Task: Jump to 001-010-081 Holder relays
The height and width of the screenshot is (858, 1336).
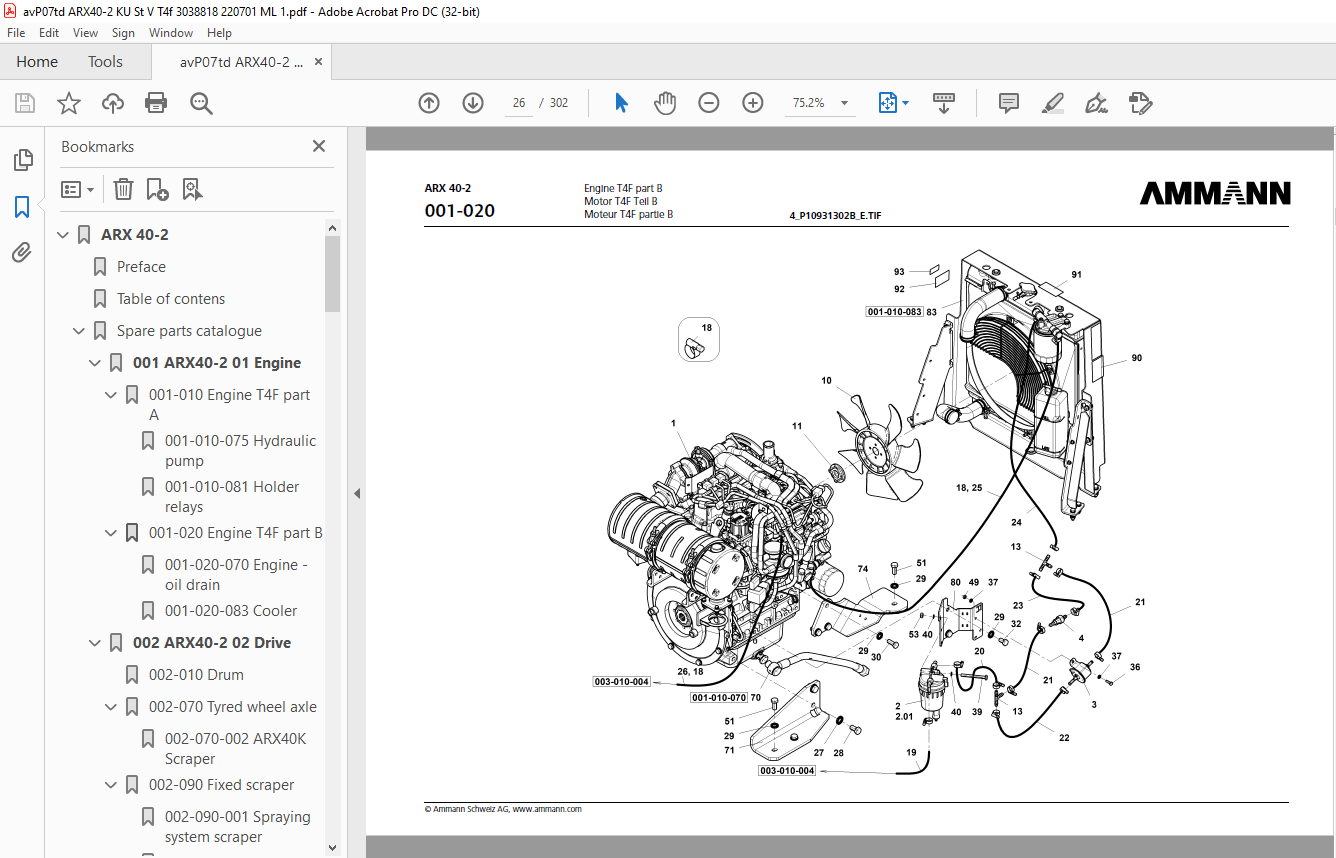Action: coord(232,497)
